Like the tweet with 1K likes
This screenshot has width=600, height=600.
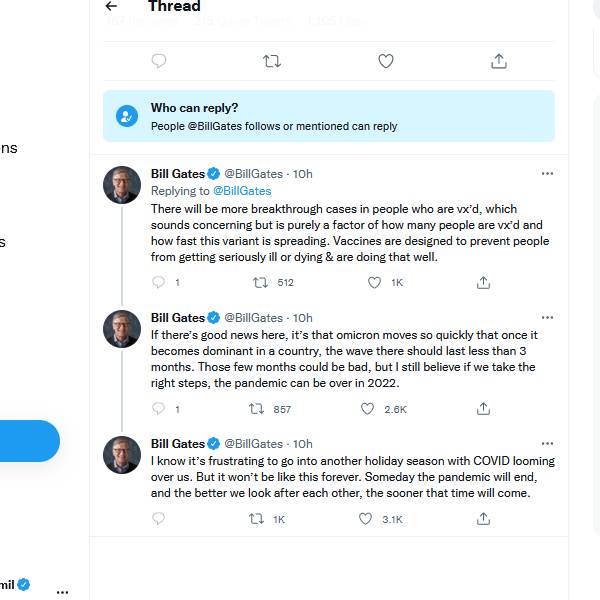374,283
